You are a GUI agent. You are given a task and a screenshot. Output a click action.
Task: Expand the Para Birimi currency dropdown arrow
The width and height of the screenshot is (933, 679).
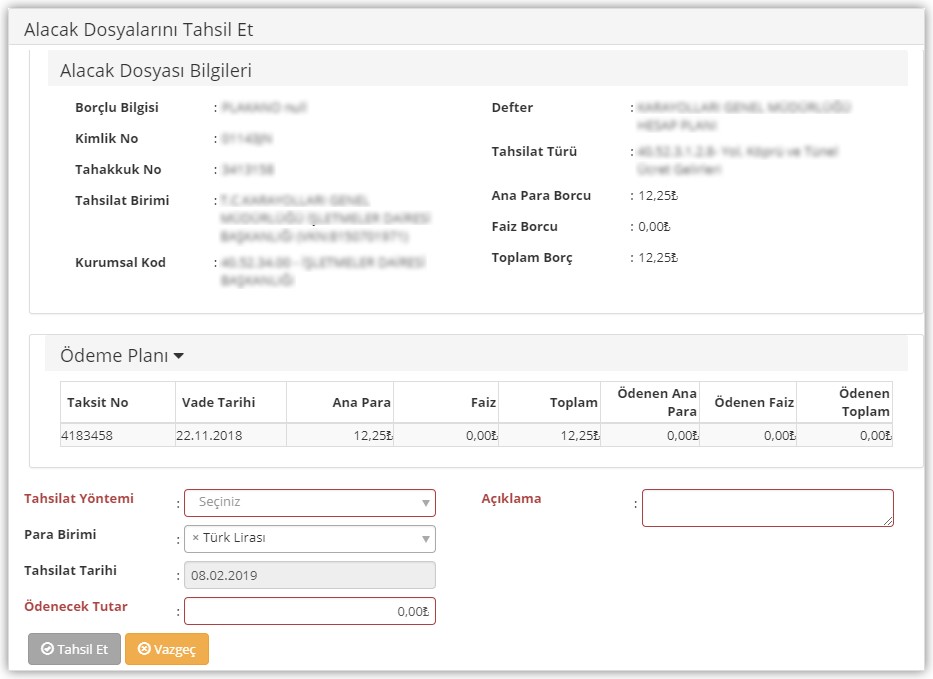(x=427, y=539)
